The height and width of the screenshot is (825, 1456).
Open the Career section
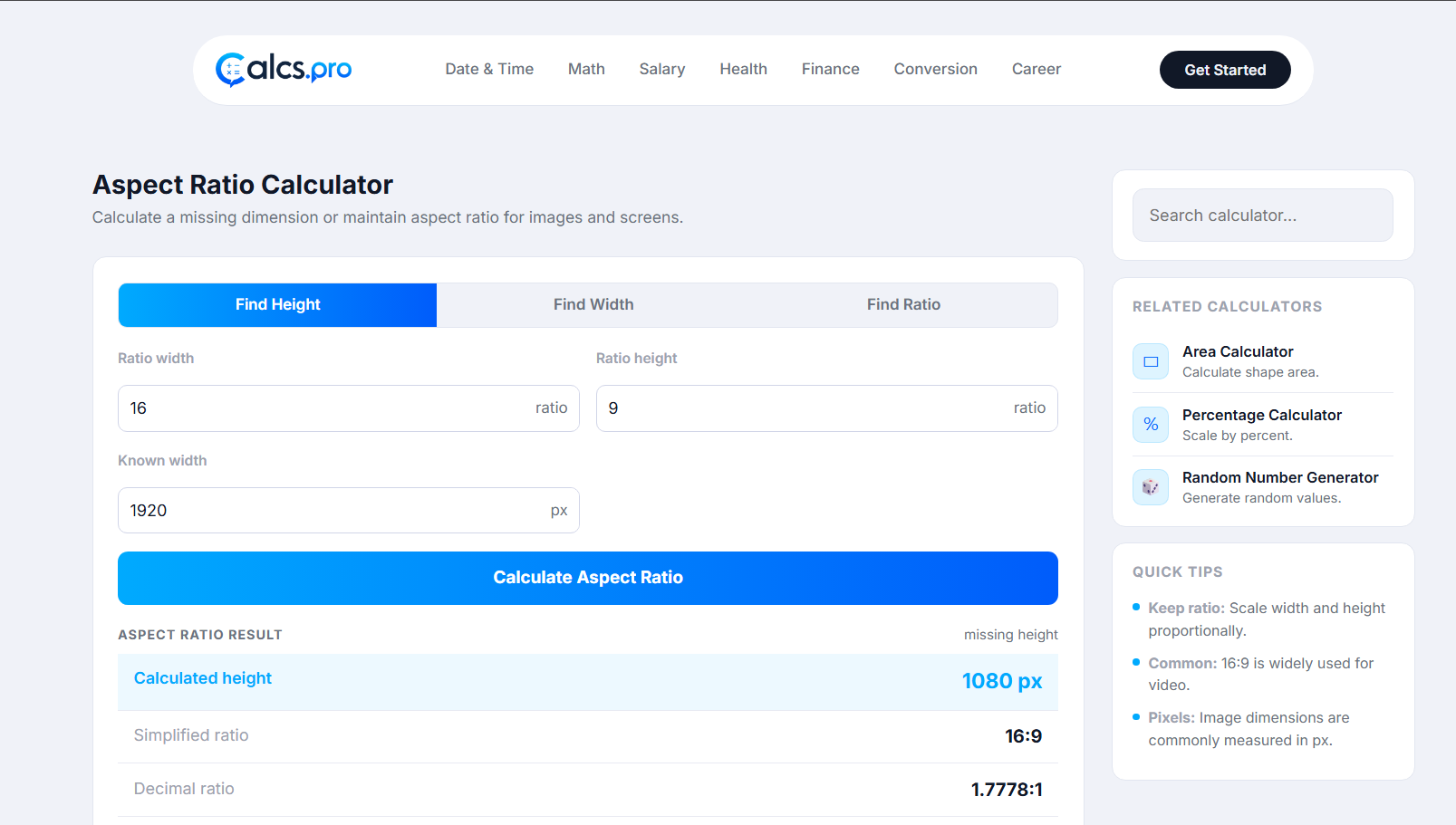(1036, 69)
